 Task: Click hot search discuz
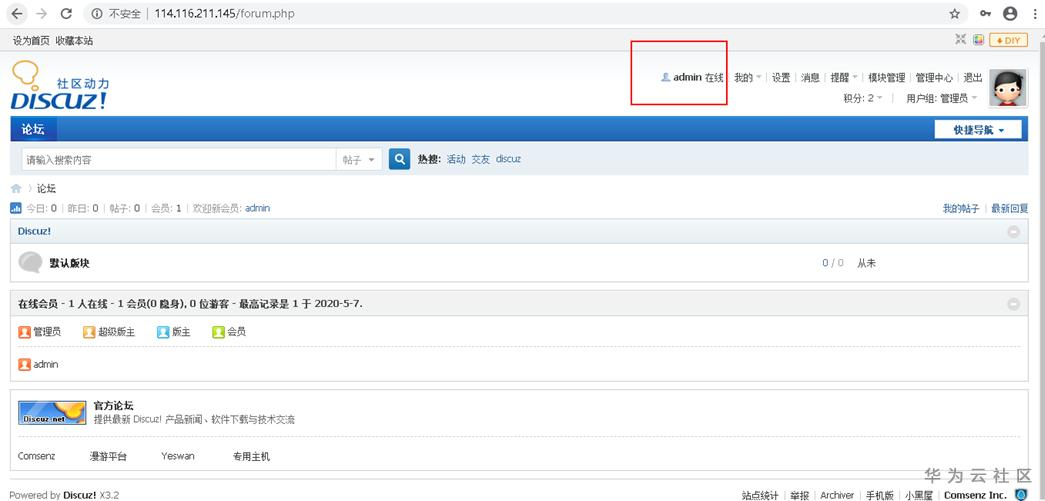click(509, 159)
